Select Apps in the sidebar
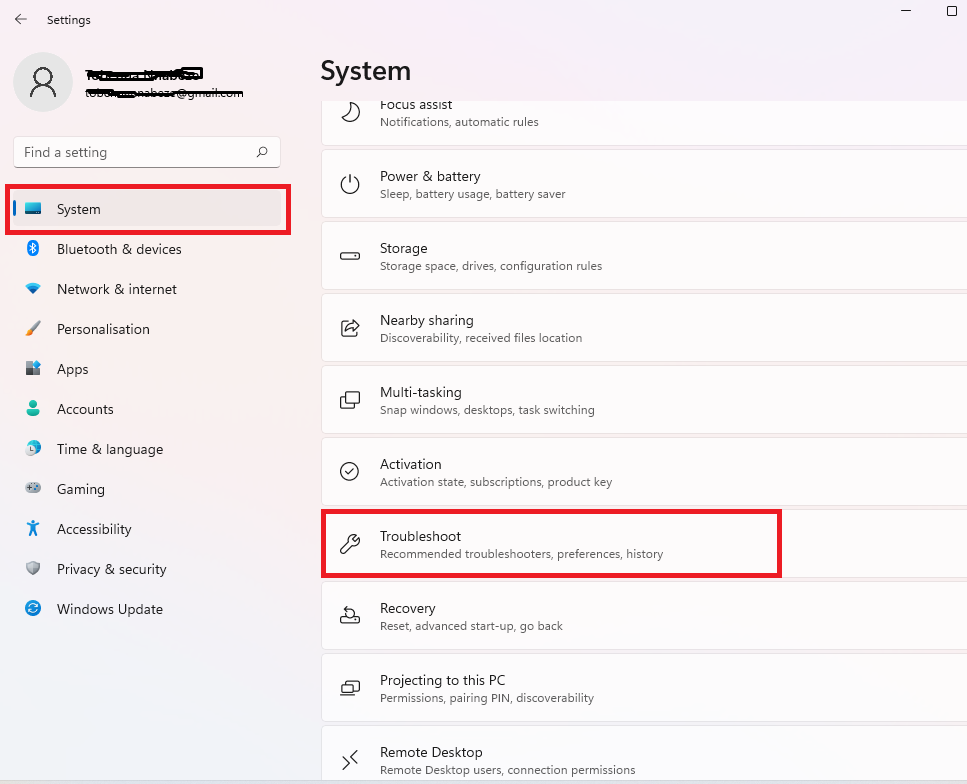 72,369
